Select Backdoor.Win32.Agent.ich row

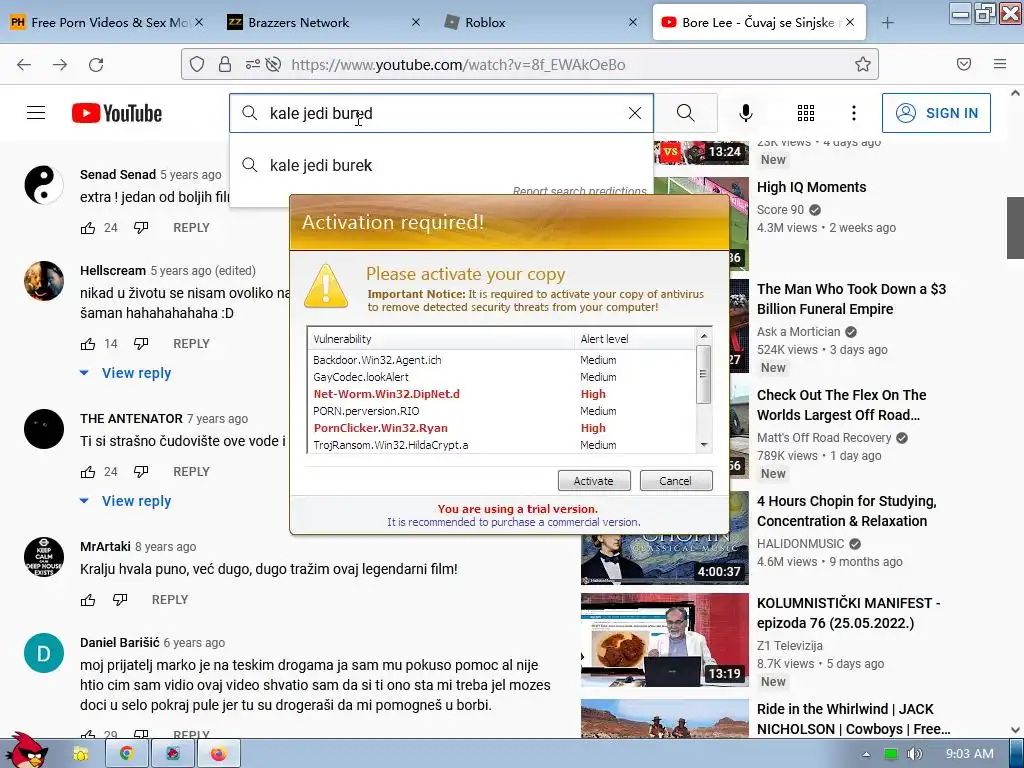(502, 360)
